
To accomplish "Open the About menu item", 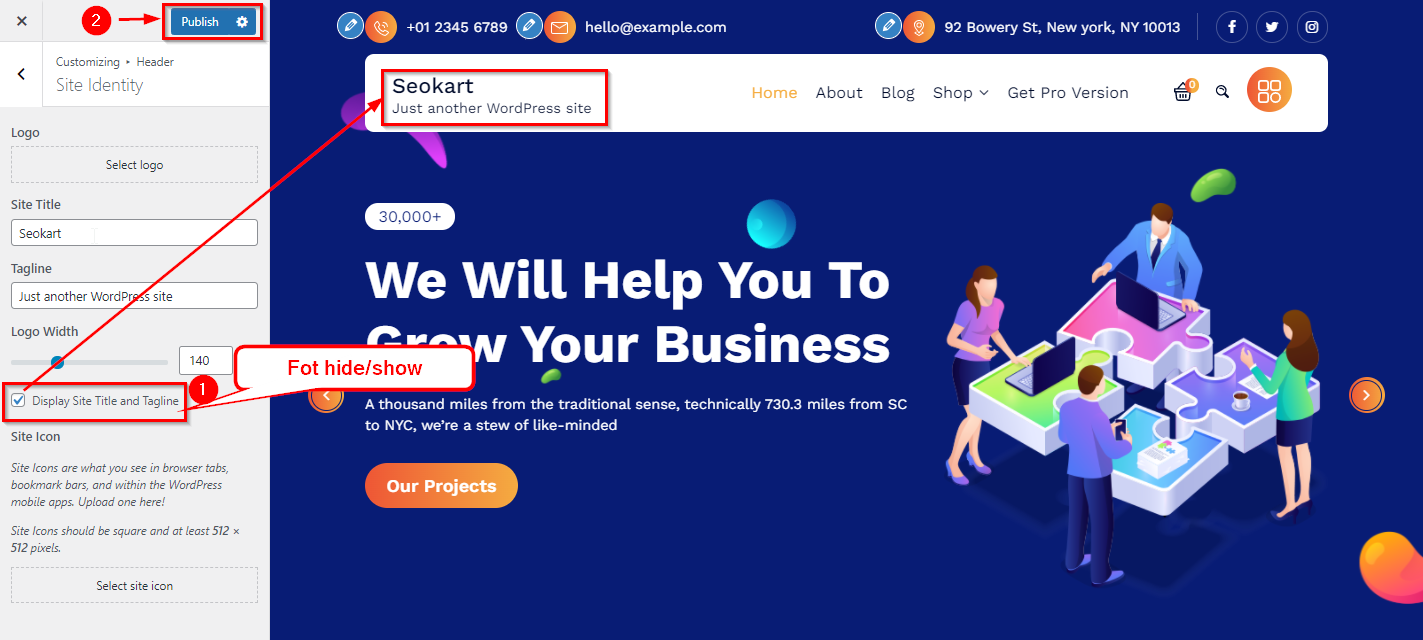I will click(x=839, y=92).
